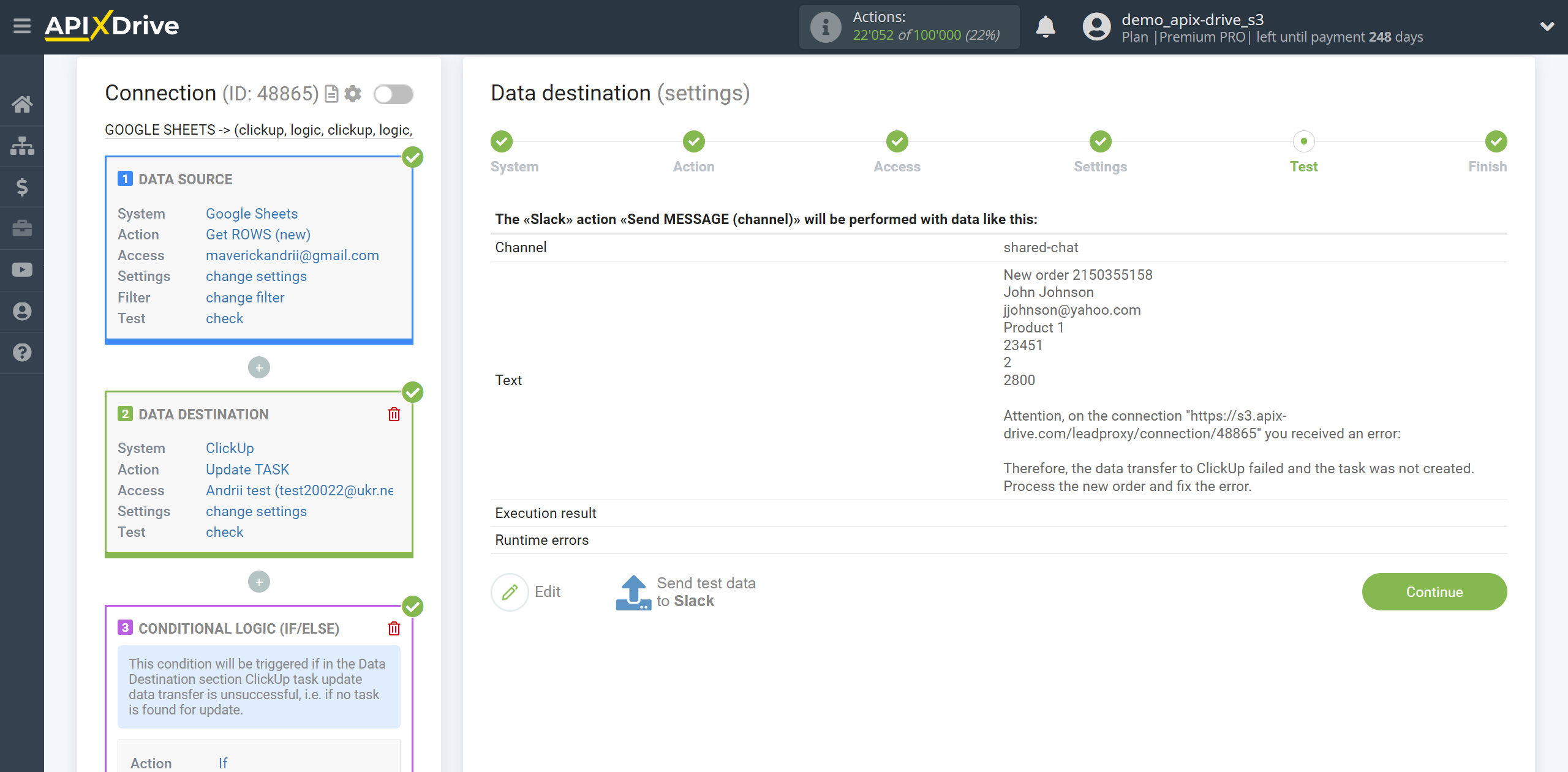Click the Runtime errors row
This screenshot has width=1568, height=772.
point(998,540)
